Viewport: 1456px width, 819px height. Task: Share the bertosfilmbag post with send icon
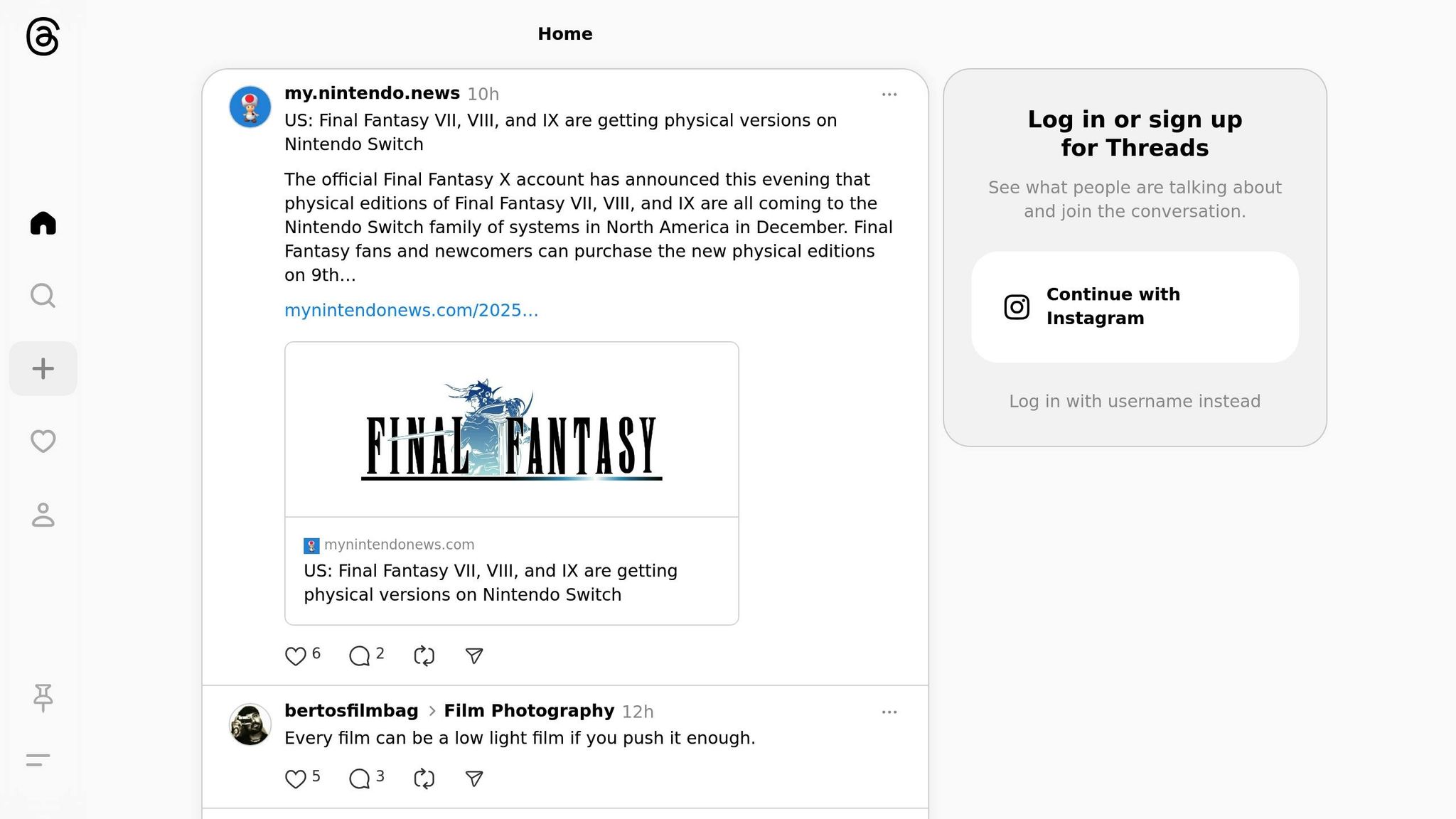click(474, 778)
